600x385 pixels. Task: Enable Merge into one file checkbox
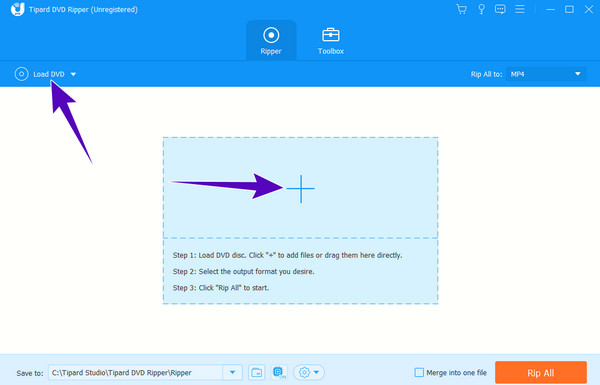point(419,372)
